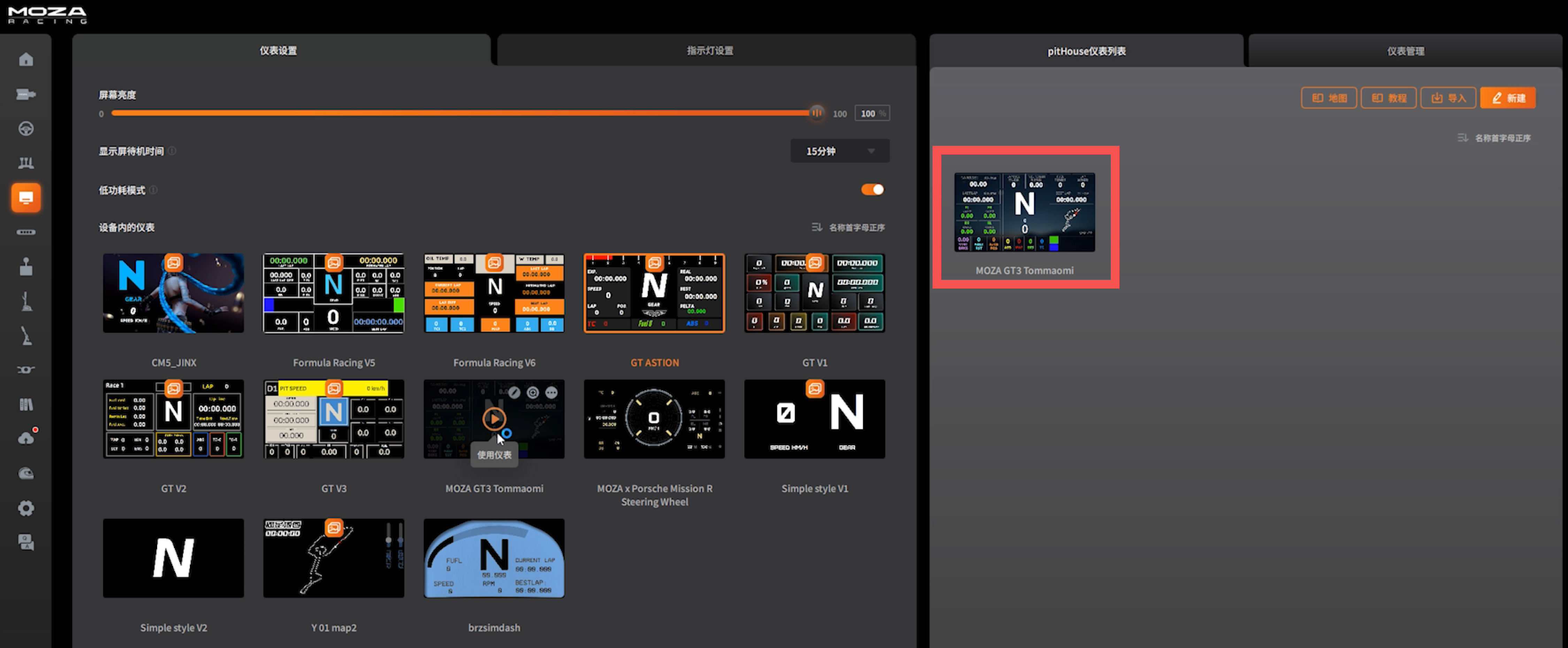The image size is (1568, 648).
Task: Click the three-dots more icon on hovered dashboard
Action: pyautogui.click(x=552, y=393)
